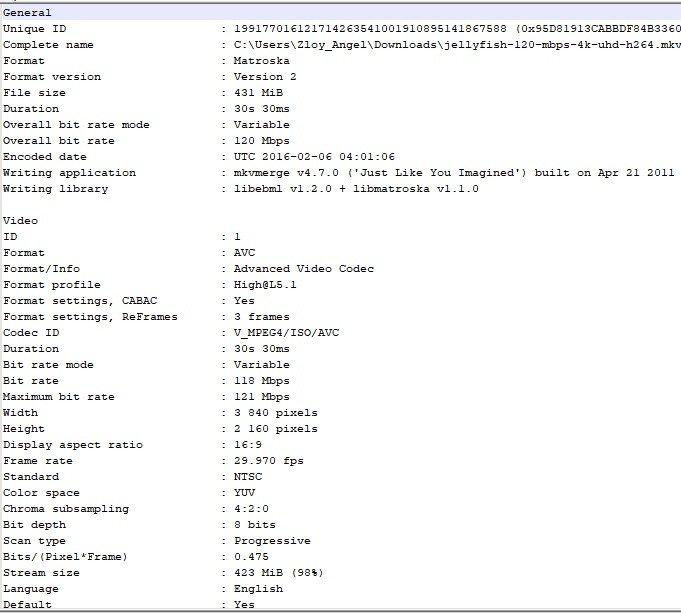The width and height of the screenshot is (681, 613).
Task: Select the English language value
Action: click(258, 589)
